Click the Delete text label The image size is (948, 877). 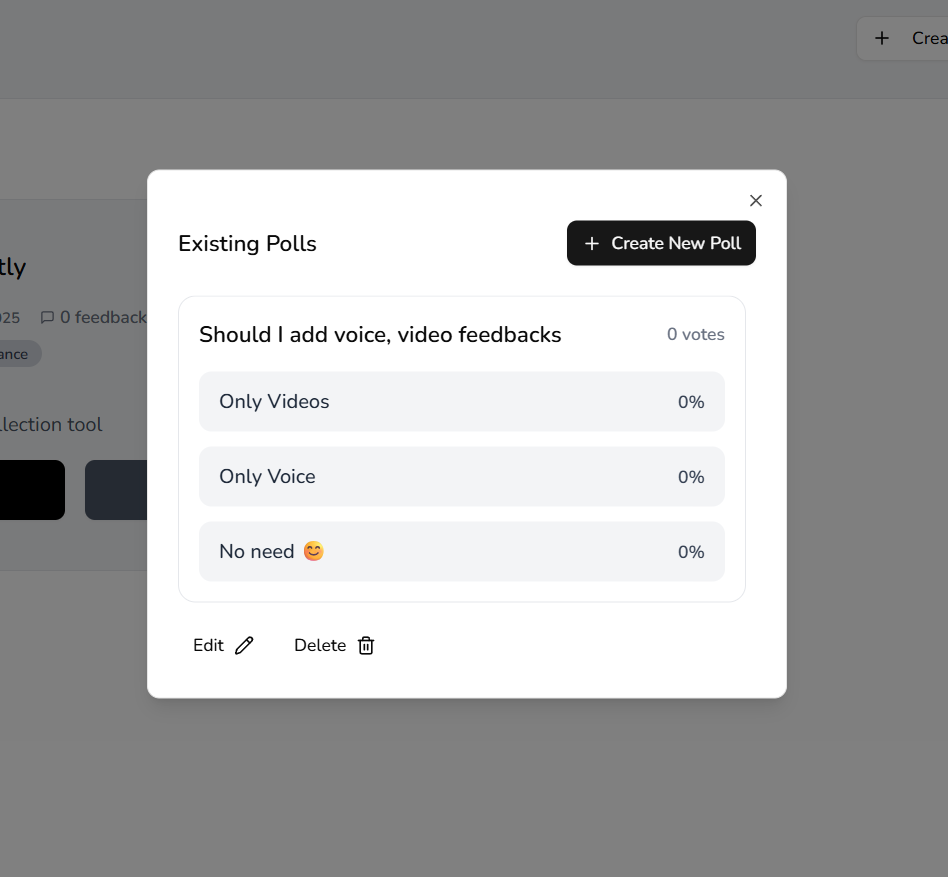pyautogui.click(x=320, y=646)
